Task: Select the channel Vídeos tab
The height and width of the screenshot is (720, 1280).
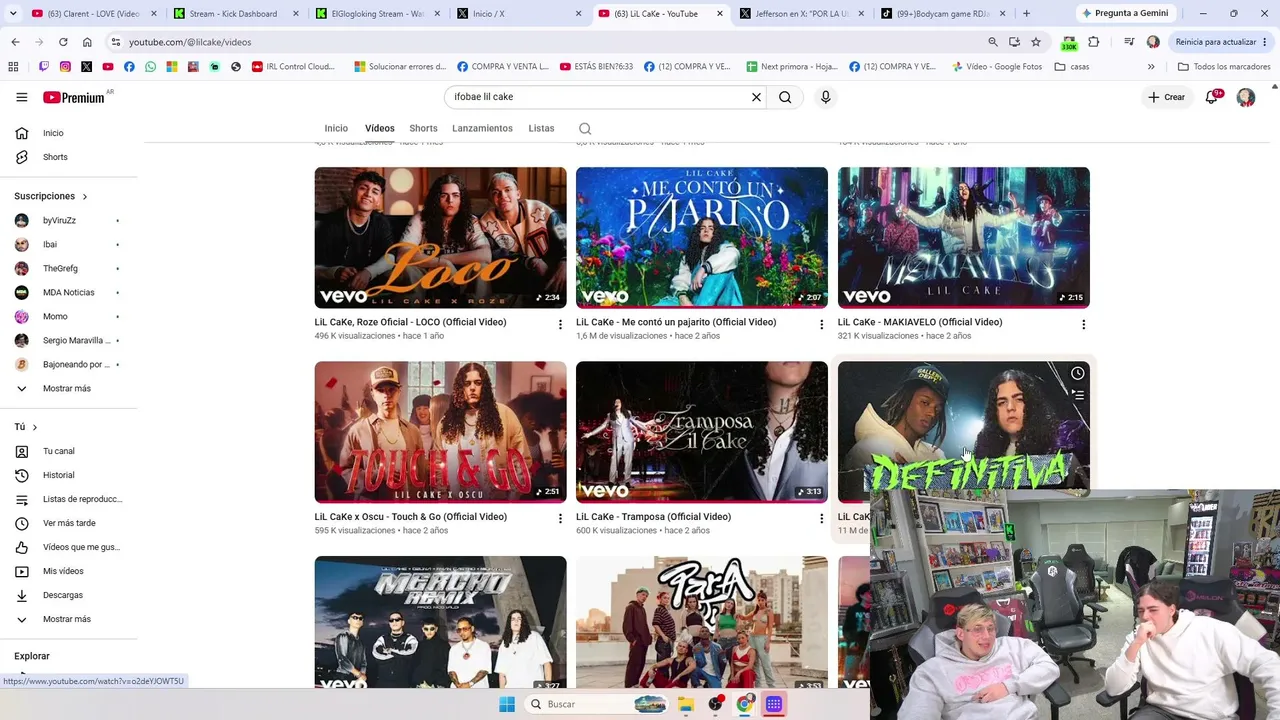Action: coord(380,128)
